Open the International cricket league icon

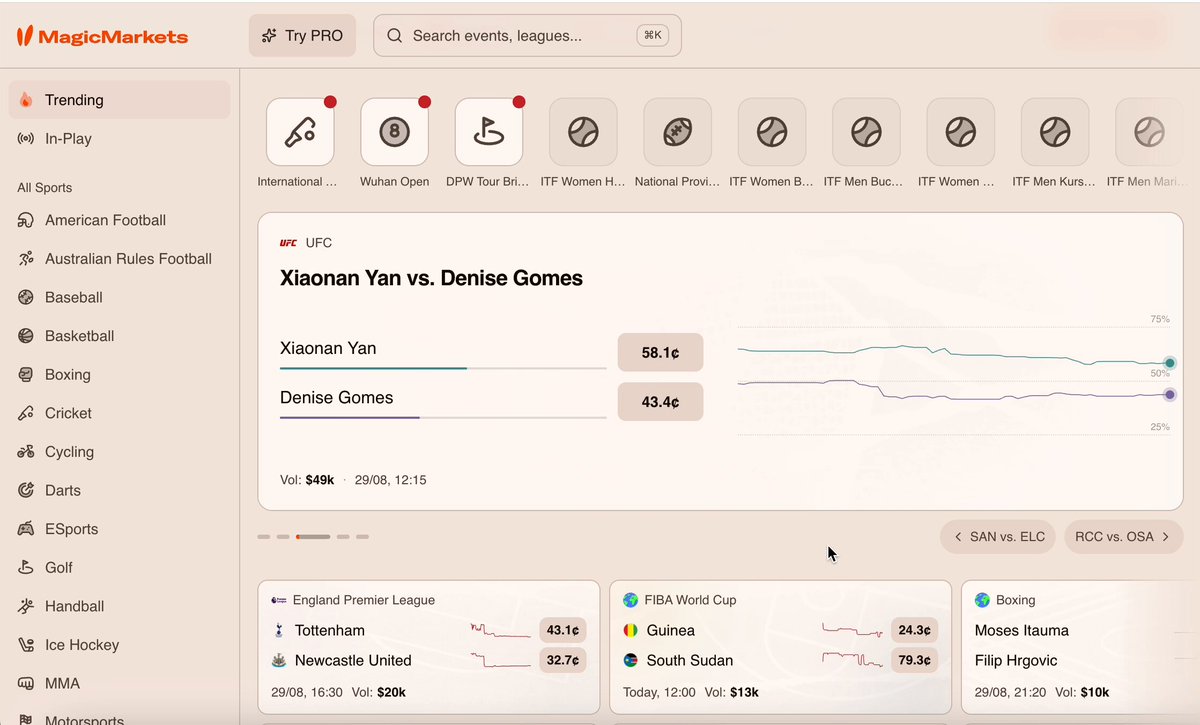300,132
